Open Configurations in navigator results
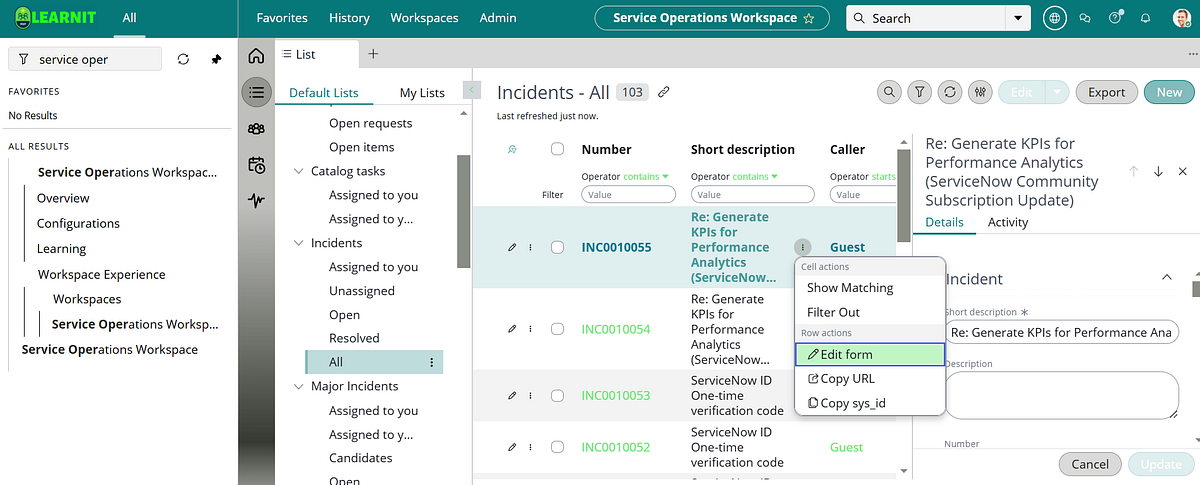Image resolution: width=1200 pixels, height=485 pixels. (x=78, y=223)
